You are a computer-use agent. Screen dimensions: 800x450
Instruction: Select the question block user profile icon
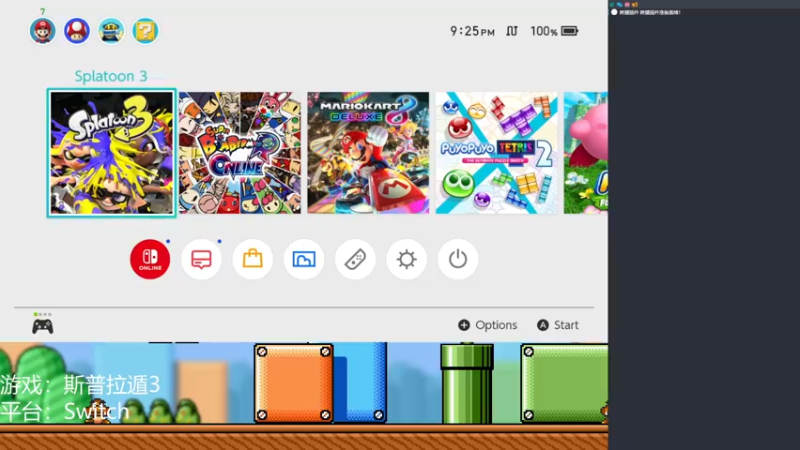click(x=145, y=31)
